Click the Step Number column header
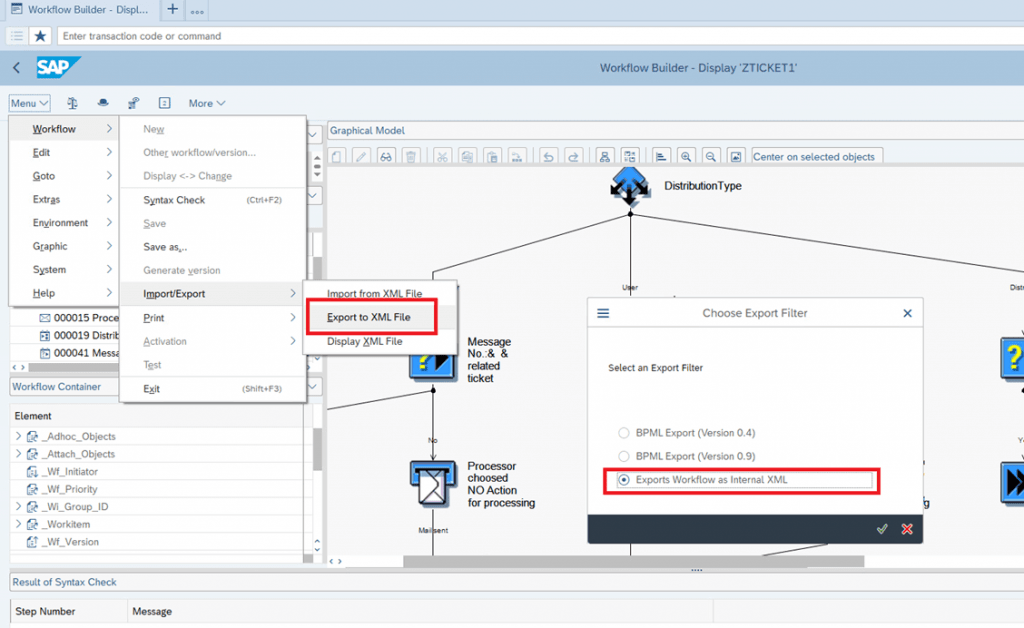1024x628 pixels. pos(69,612)
